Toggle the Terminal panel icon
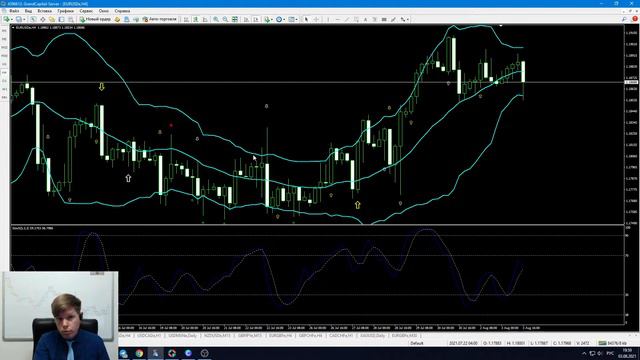640x360 pixels. [61, 19]
